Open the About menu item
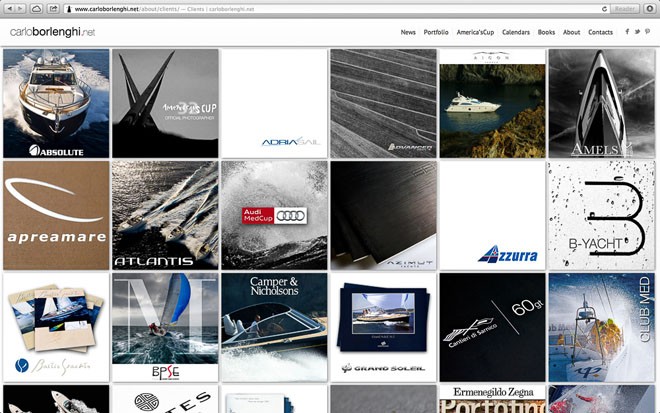Image resolution: width=660 pixels, height=413 pixels. (571, 32)
